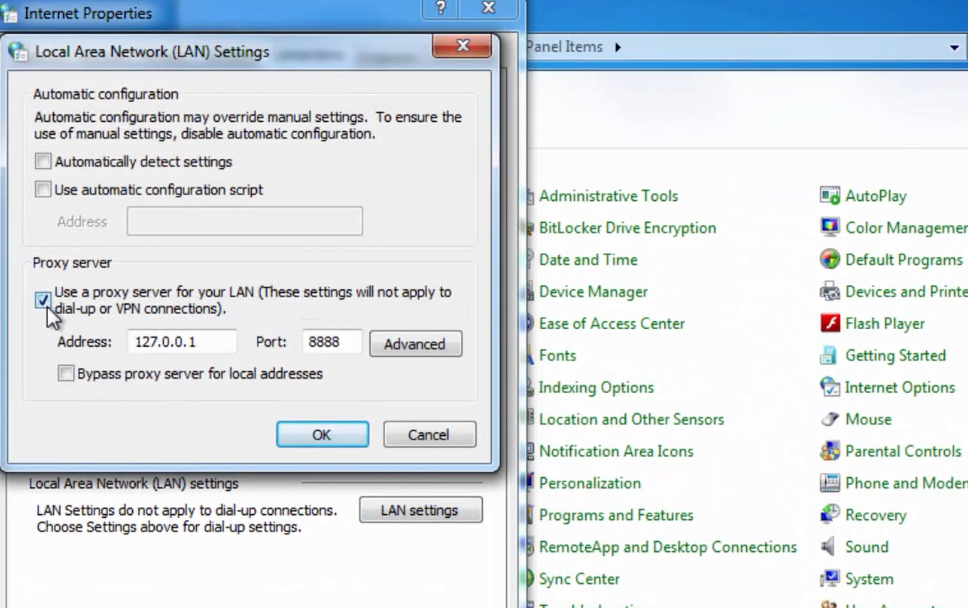The width and height of the screenshot is (968, 608).
Task: Click the proxy Address field 127.0.0.1
Action: click(181, 342)
